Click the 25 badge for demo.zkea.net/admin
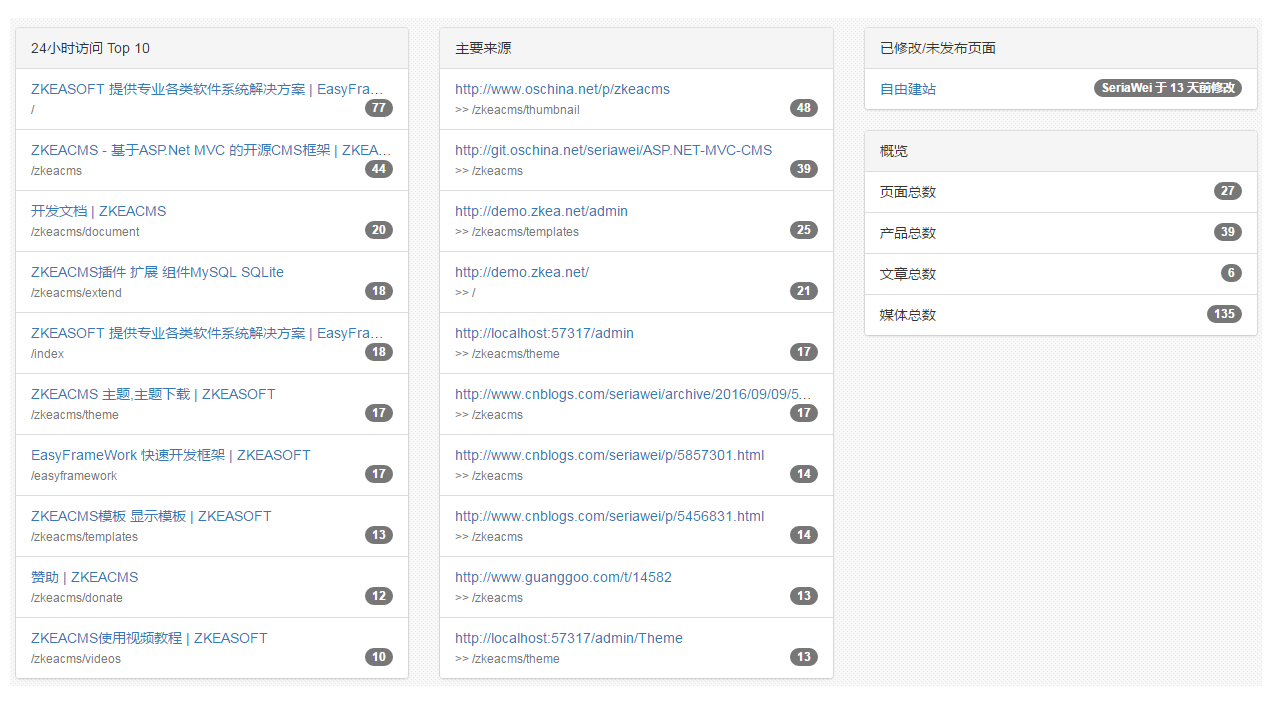 point(803,230)
